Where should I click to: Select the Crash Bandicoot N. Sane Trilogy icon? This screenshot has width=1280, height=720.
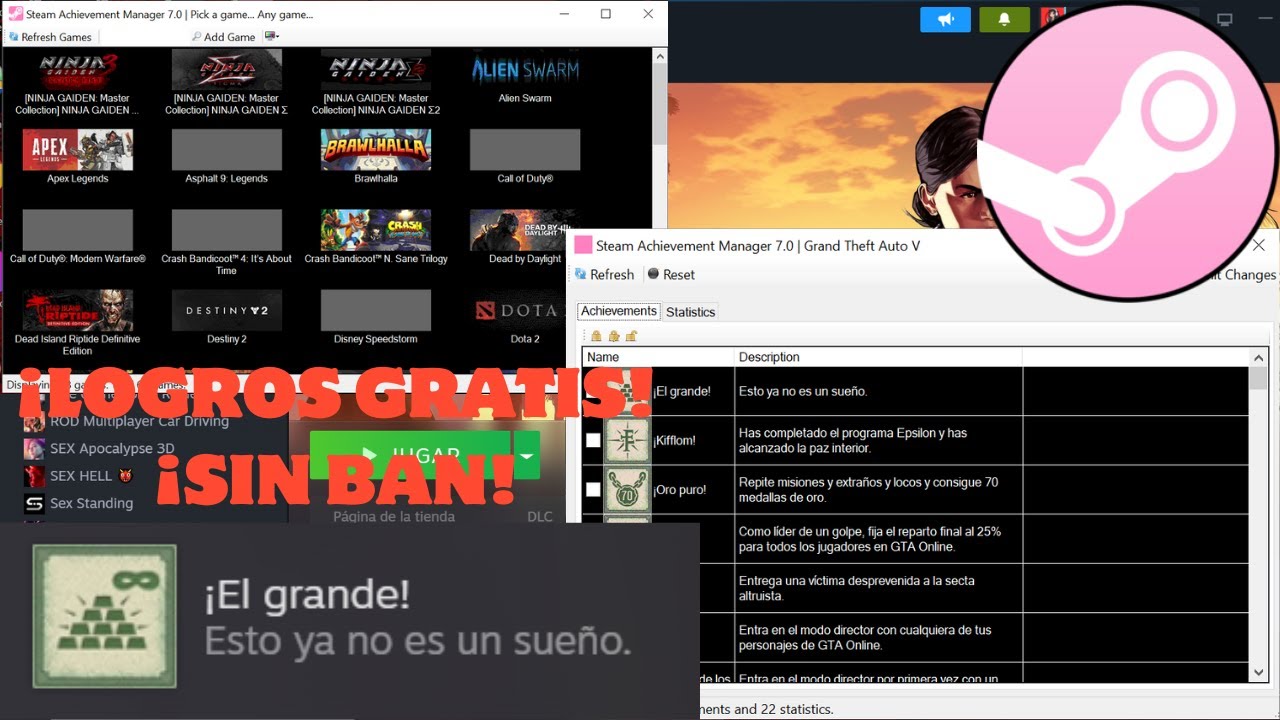tap(376, 230)
